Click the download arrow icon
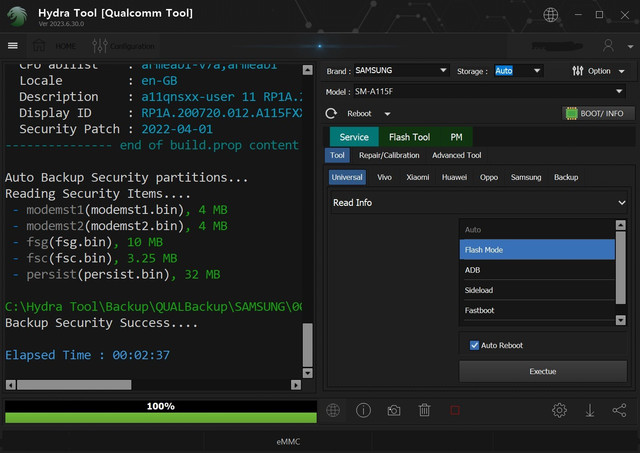The width and height of the screenshot is (640, 453). (x=590, y=410)
